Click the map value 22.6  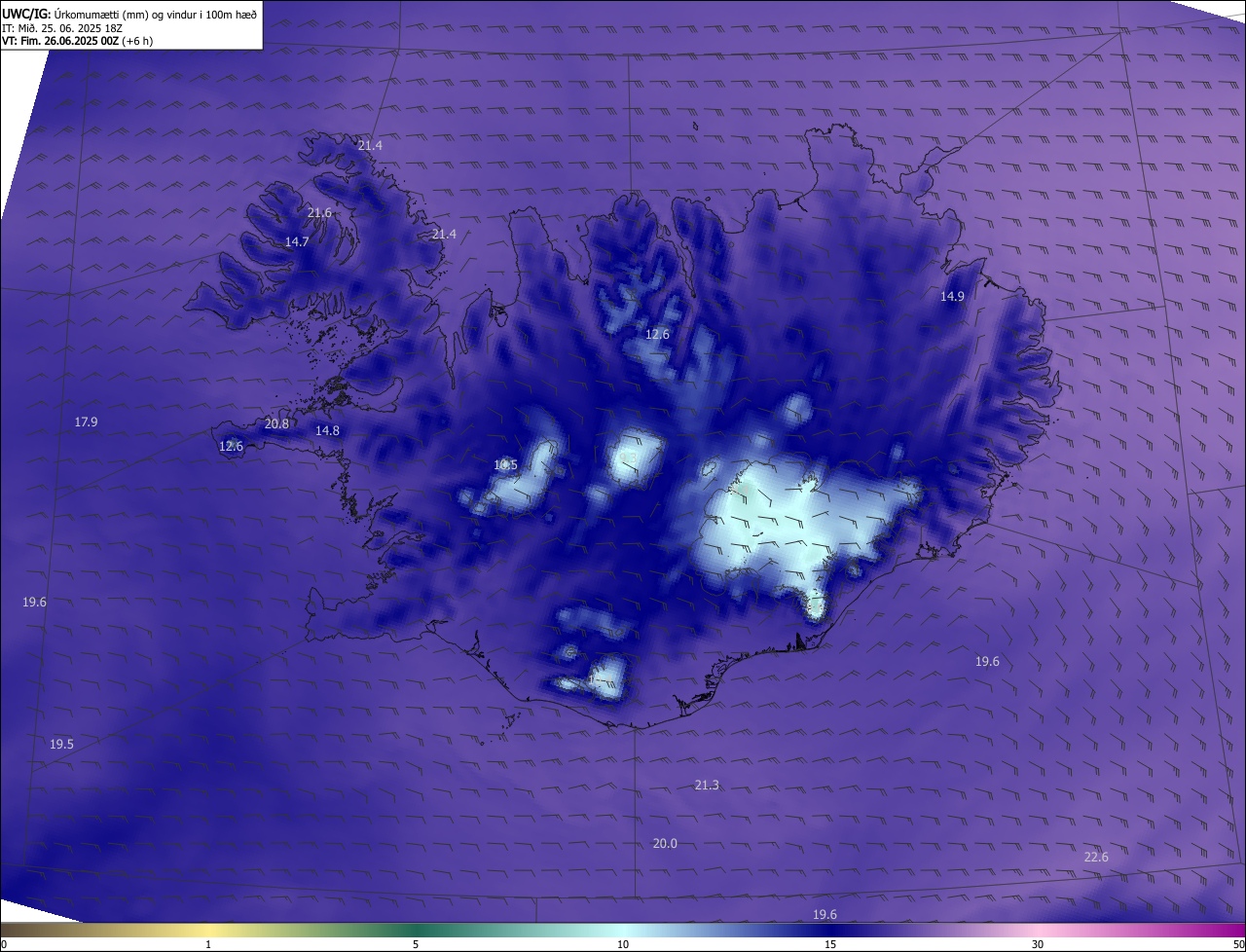pyautogui.click(x=1096, y=857)
